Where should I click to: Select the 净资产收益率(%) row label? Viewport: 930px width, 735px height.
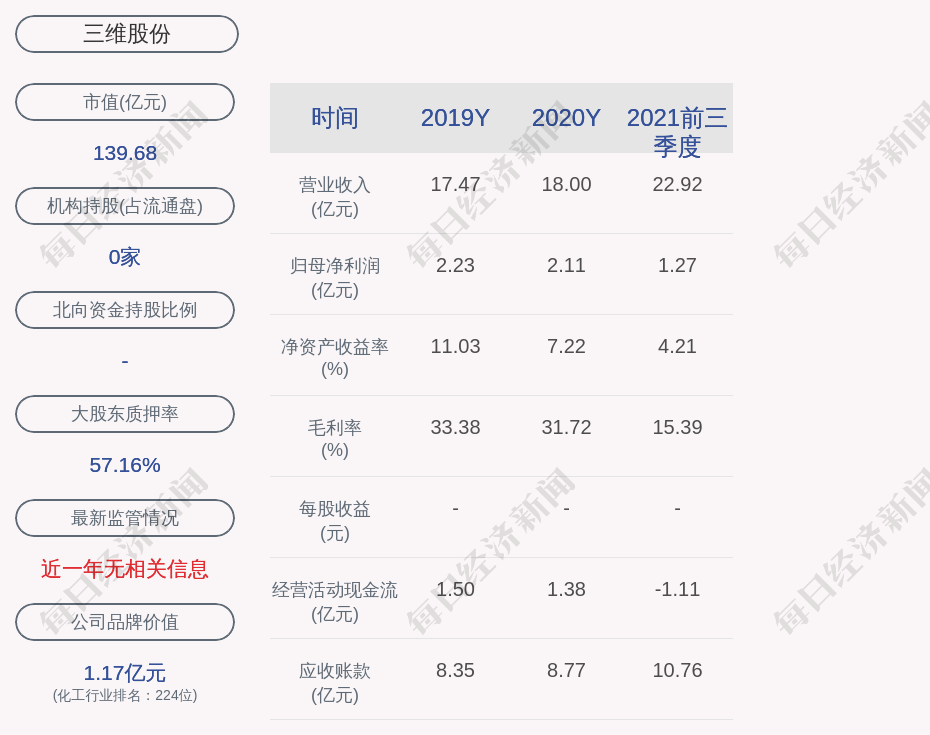click(335, 358)
